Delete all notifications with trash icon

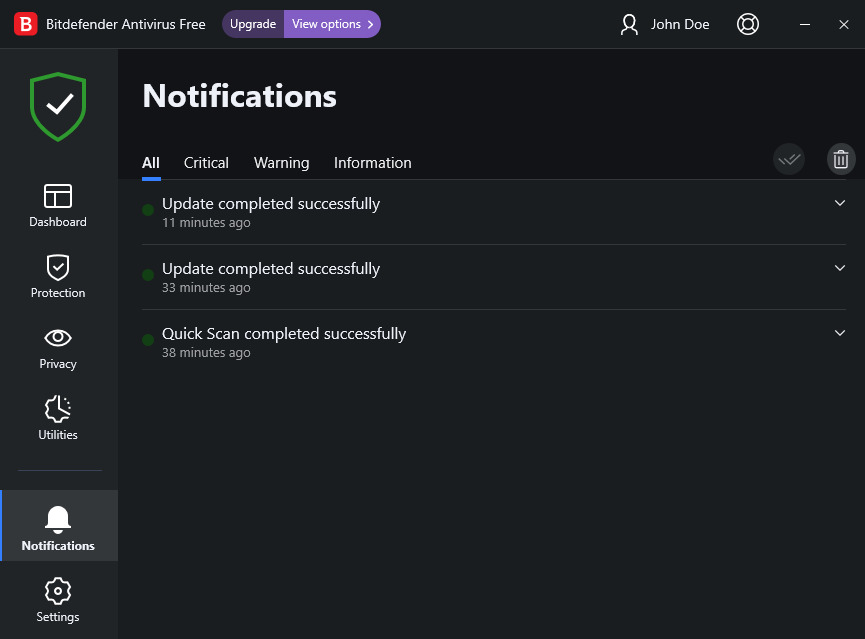tap(841, 159)
